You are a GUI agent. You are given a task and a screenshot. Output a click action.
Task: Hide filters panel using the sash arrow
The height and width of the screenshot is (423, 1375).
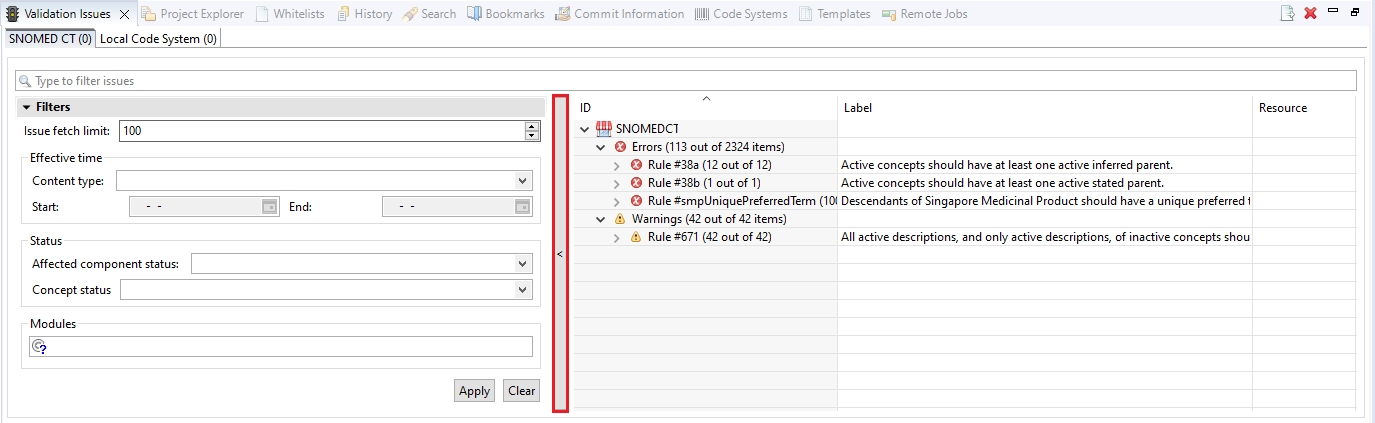[560, 254]
